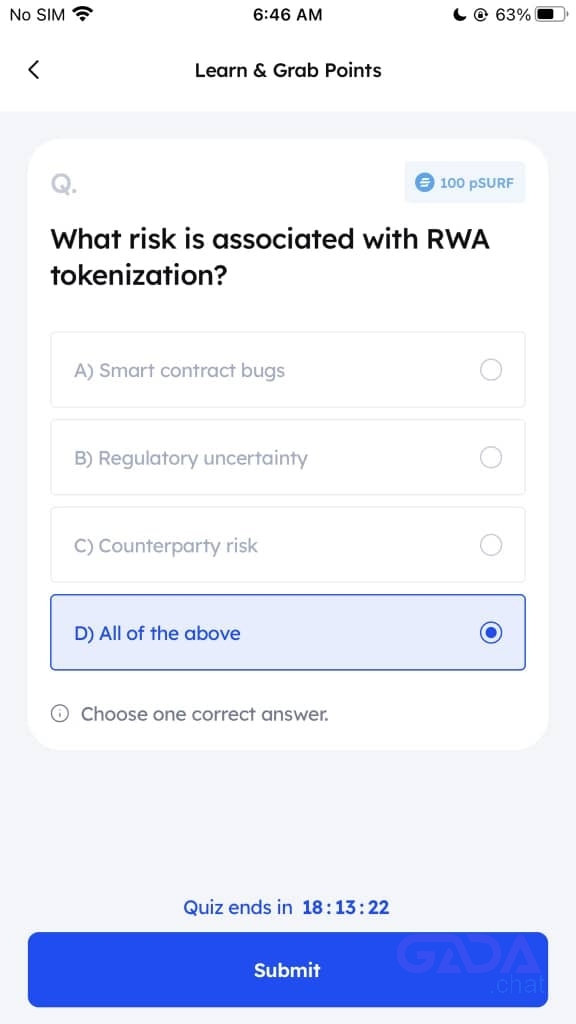
Task: Tap the 100 pSURF reward badge
Action: click(x=464, y=182)
